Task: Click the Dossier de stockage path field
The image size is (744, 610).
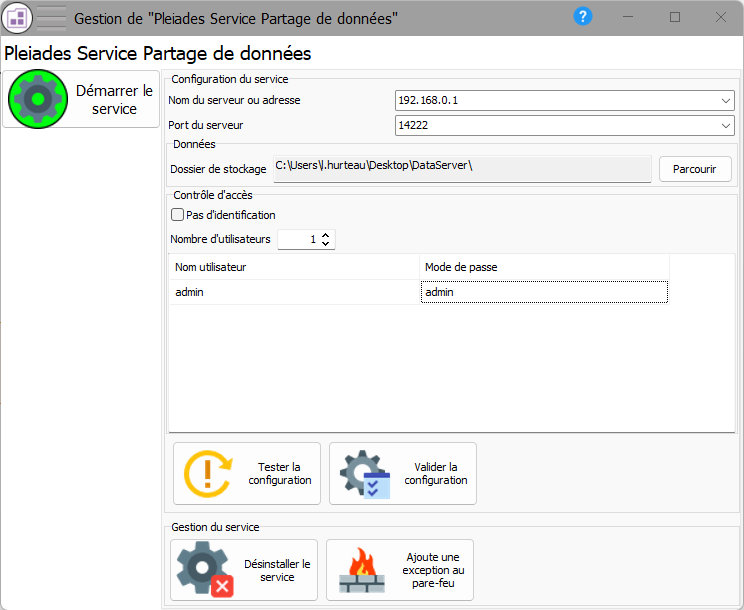Action: tap(462, 169)
